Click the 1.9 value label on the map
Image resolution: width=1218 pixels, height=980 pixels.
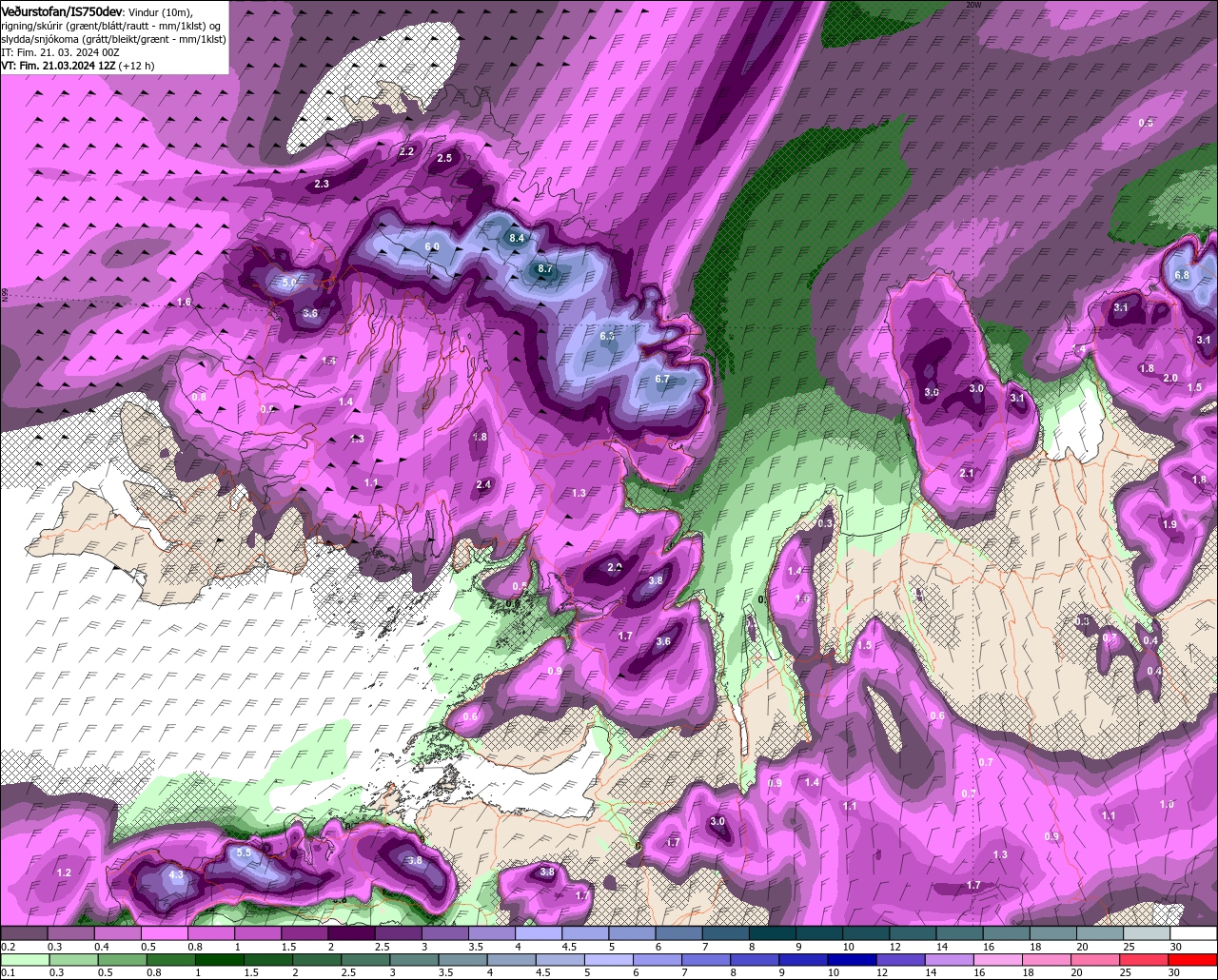pyautogui.click(x=1169, y=524)
